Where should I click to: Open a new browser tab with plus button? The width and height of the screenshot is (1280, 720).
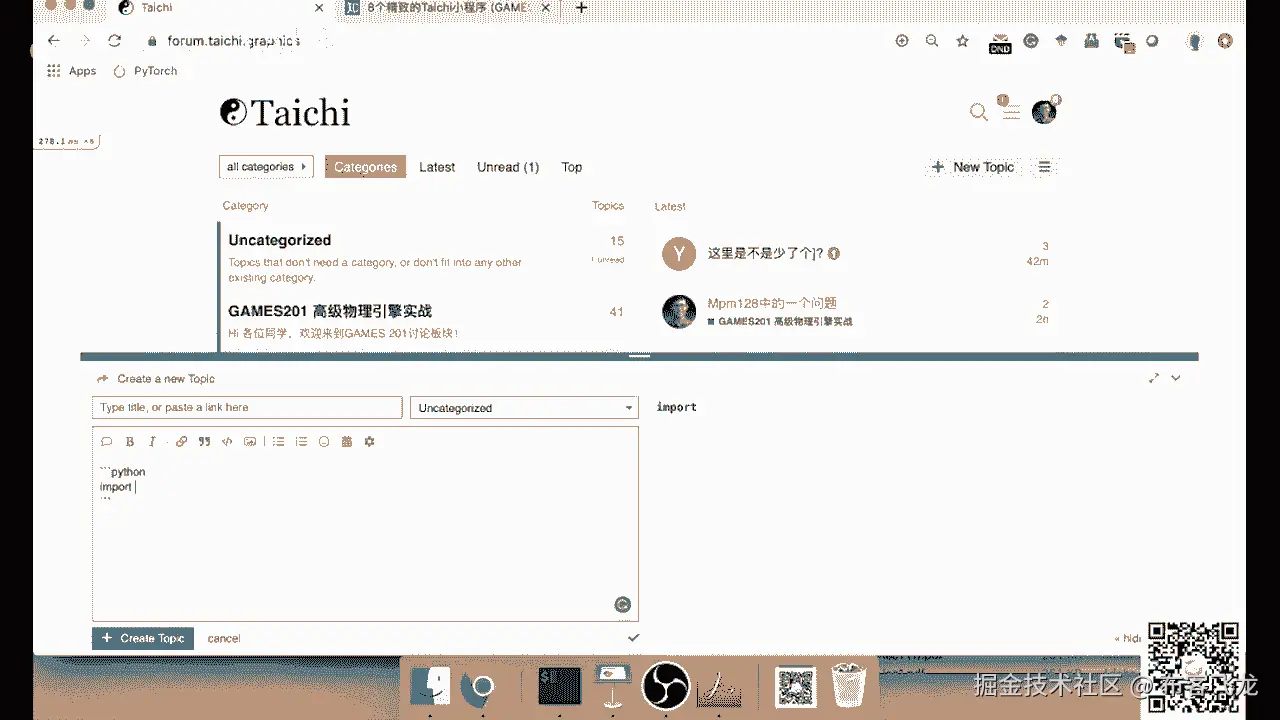click(x=581, y=8)
